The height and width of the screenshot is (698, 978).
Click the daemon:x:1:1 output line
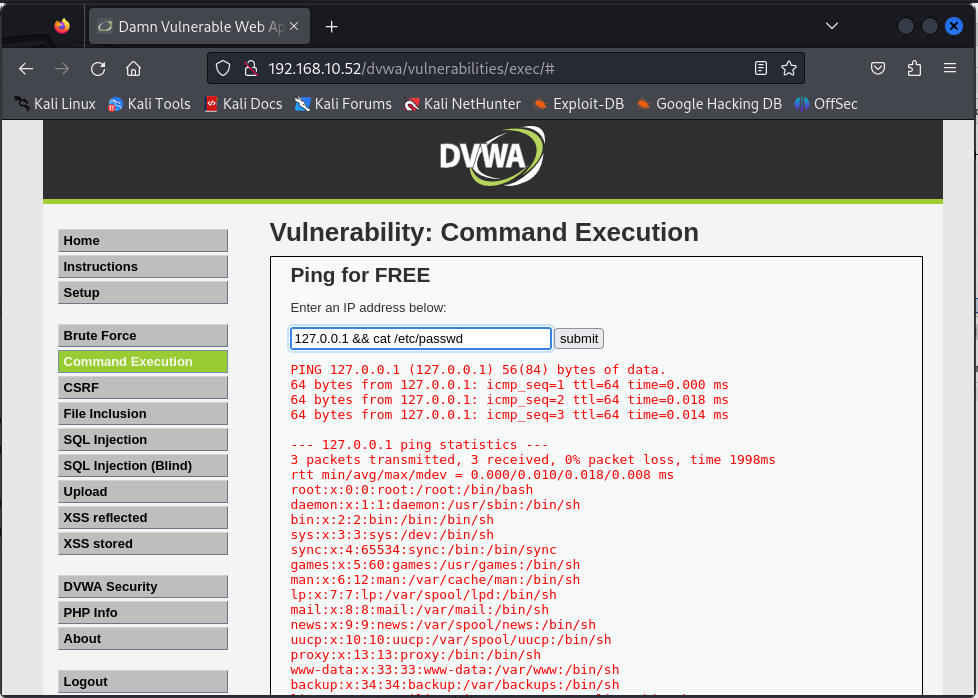(435, 505)
